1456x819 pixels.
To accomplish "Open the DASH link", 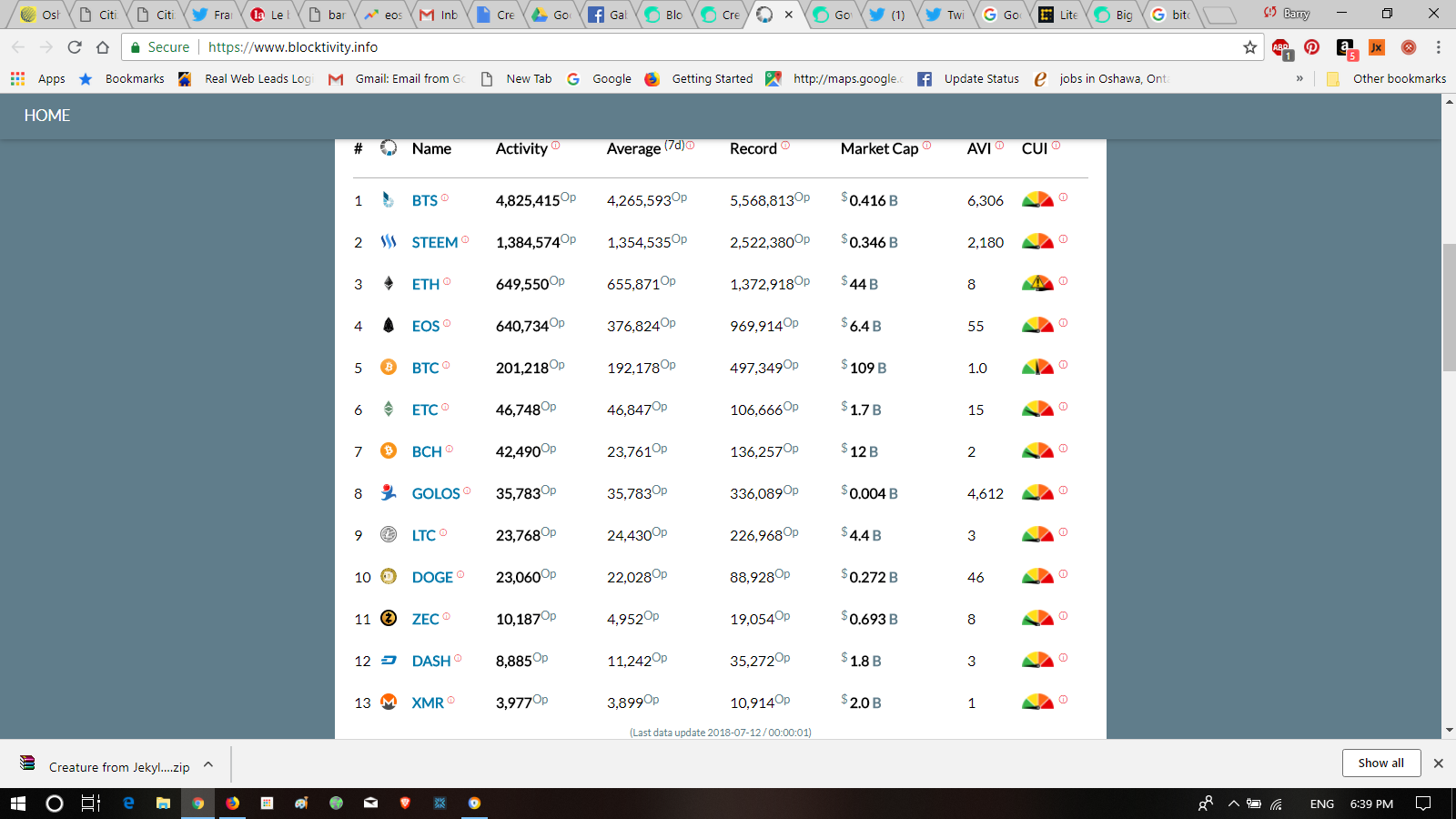I will coord(431,661).
